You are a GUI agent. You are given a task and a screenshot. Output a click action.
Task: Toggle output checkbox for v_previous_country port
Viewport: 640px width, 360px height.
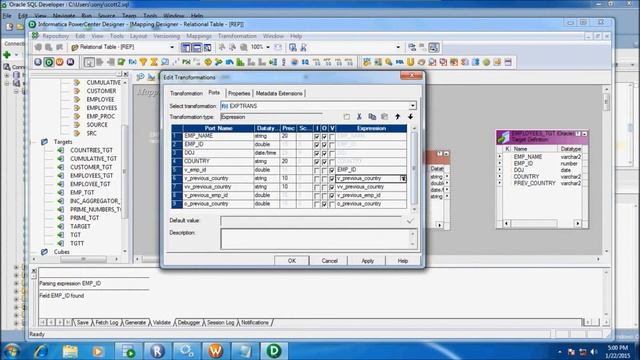click(324, 179)
